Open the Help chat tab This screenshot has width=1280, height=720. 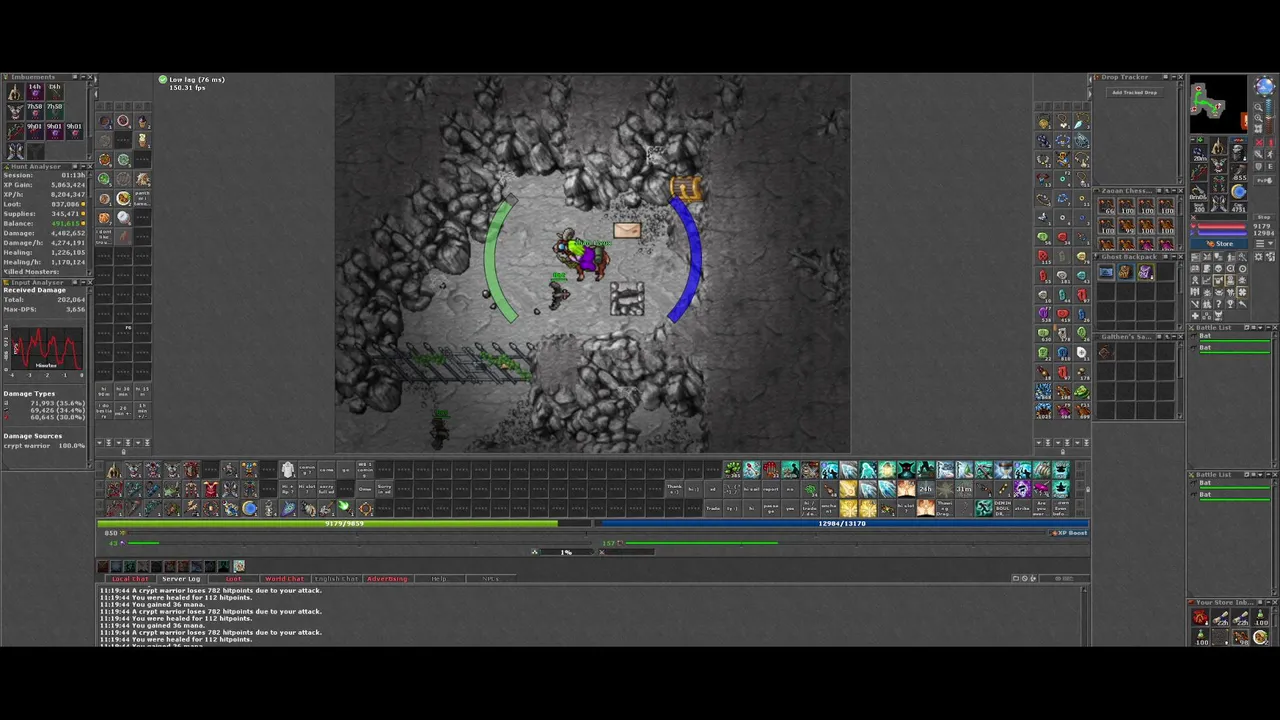pyautogui.click(x=439, y=579)
